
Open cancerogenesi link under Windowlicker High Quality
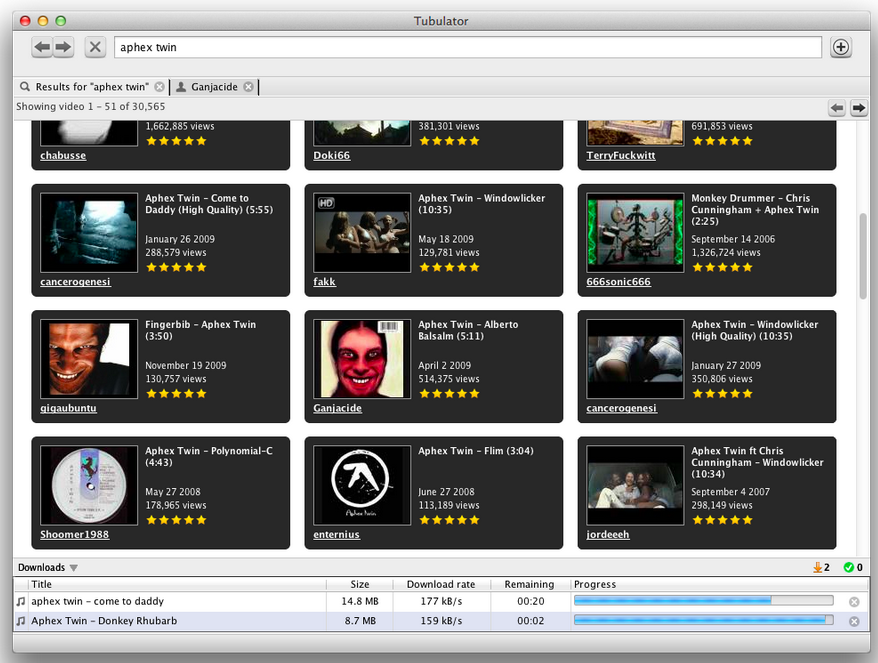[x=622, y=408]
